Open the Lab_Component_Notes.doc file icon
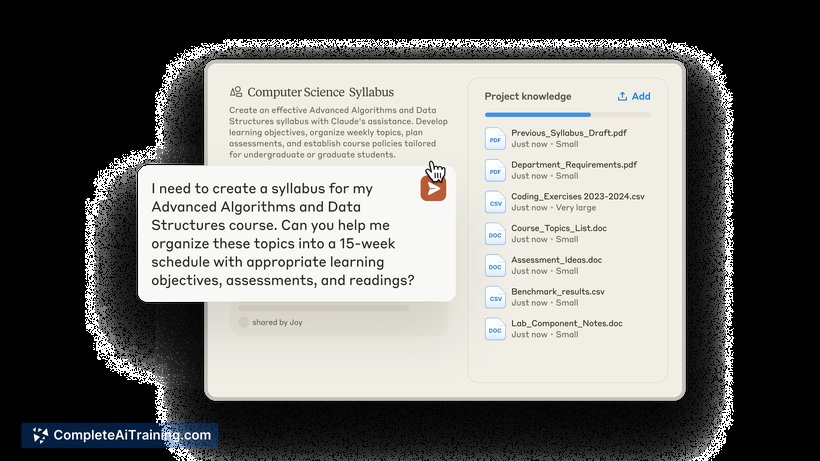The width and height of the screenshot is (820, 461). point(495,329)
